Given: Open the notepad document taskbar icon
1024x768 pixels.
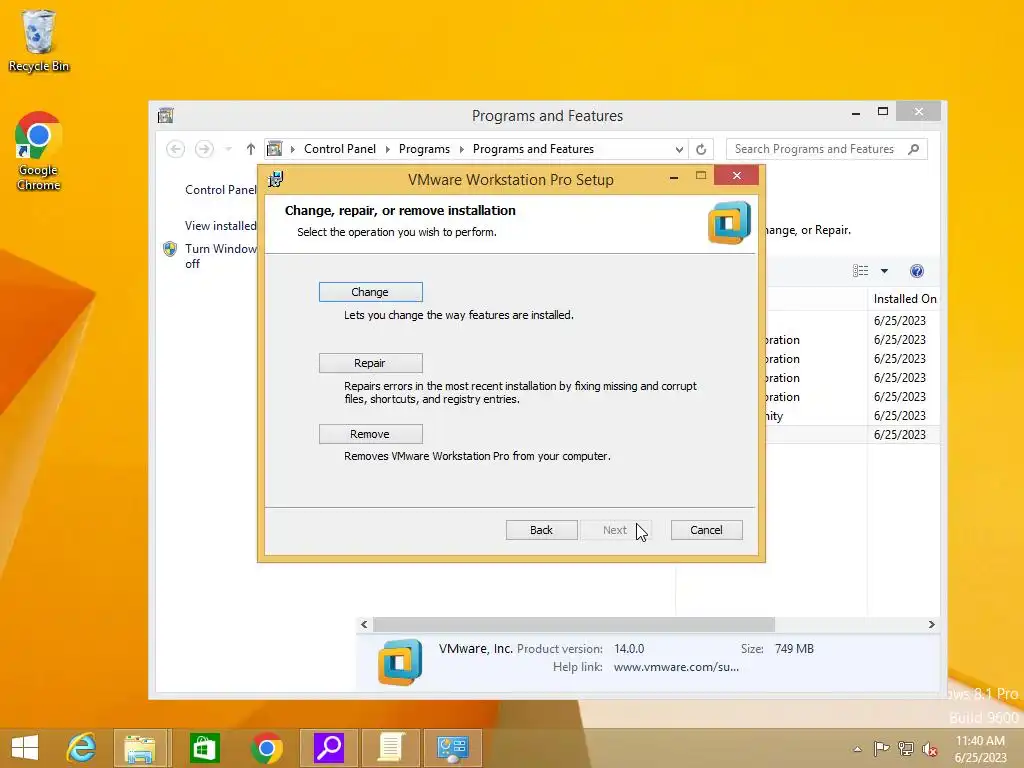Looking at the screenshot, I should tap(391, 748).
